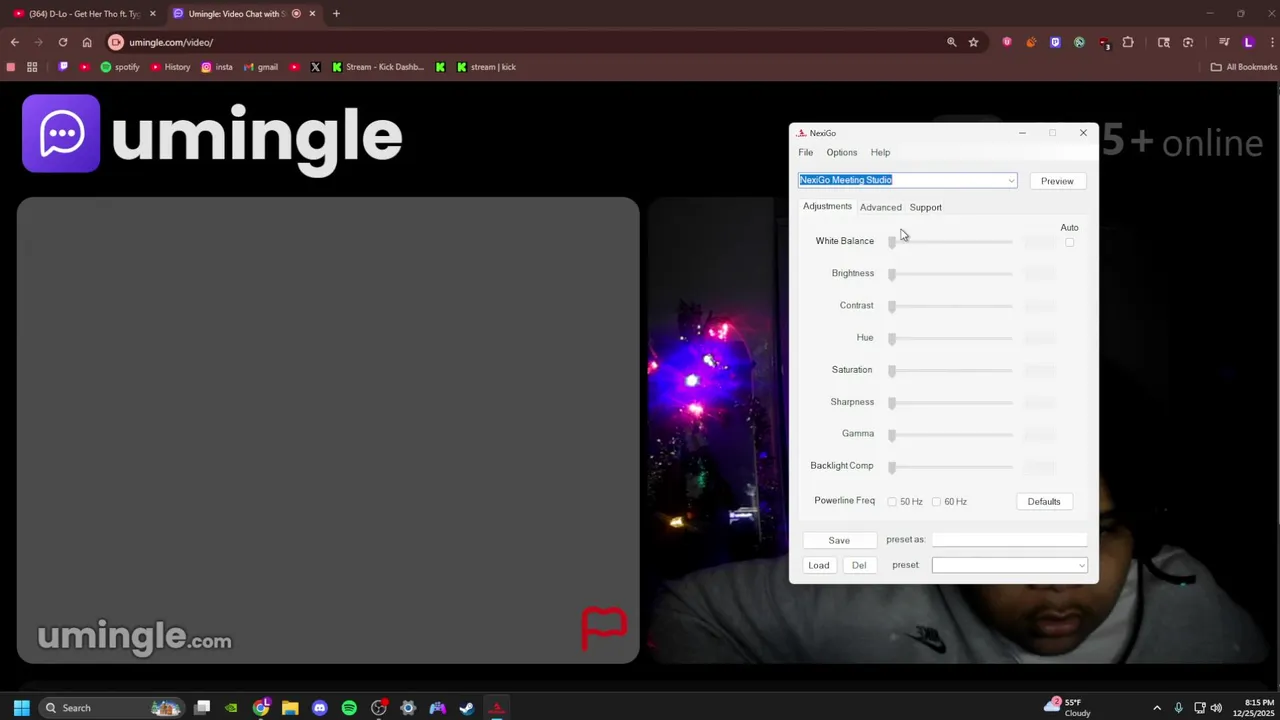Click the zoom magnifier icon in address bar
This screenshot has height=720, width=1280.
coord(951,42)
